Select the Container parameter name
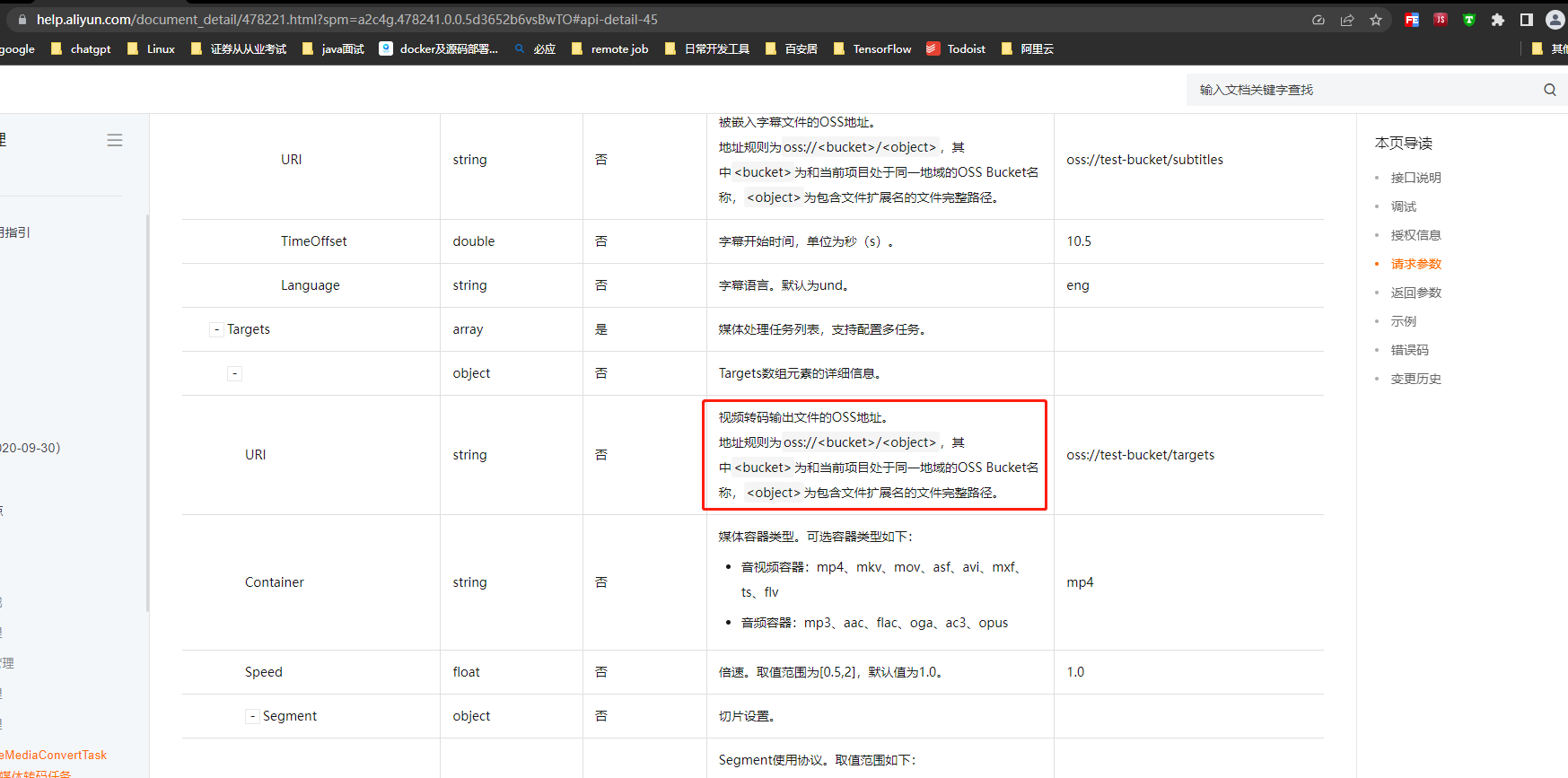The height and width of the screenshot is (778, 1568). (x=274, y=582)
